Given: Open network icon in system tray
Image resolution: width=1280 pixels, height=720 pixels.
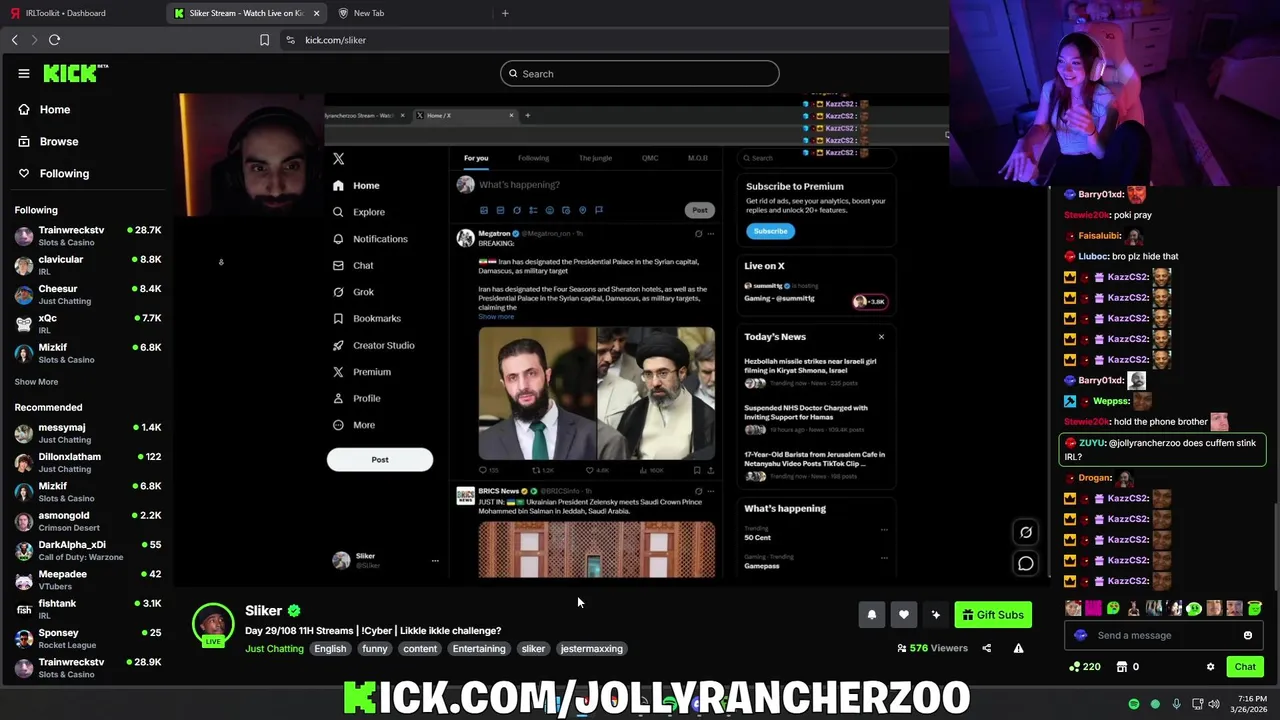Looking at the screenshot, I should tap(1196, 704).
